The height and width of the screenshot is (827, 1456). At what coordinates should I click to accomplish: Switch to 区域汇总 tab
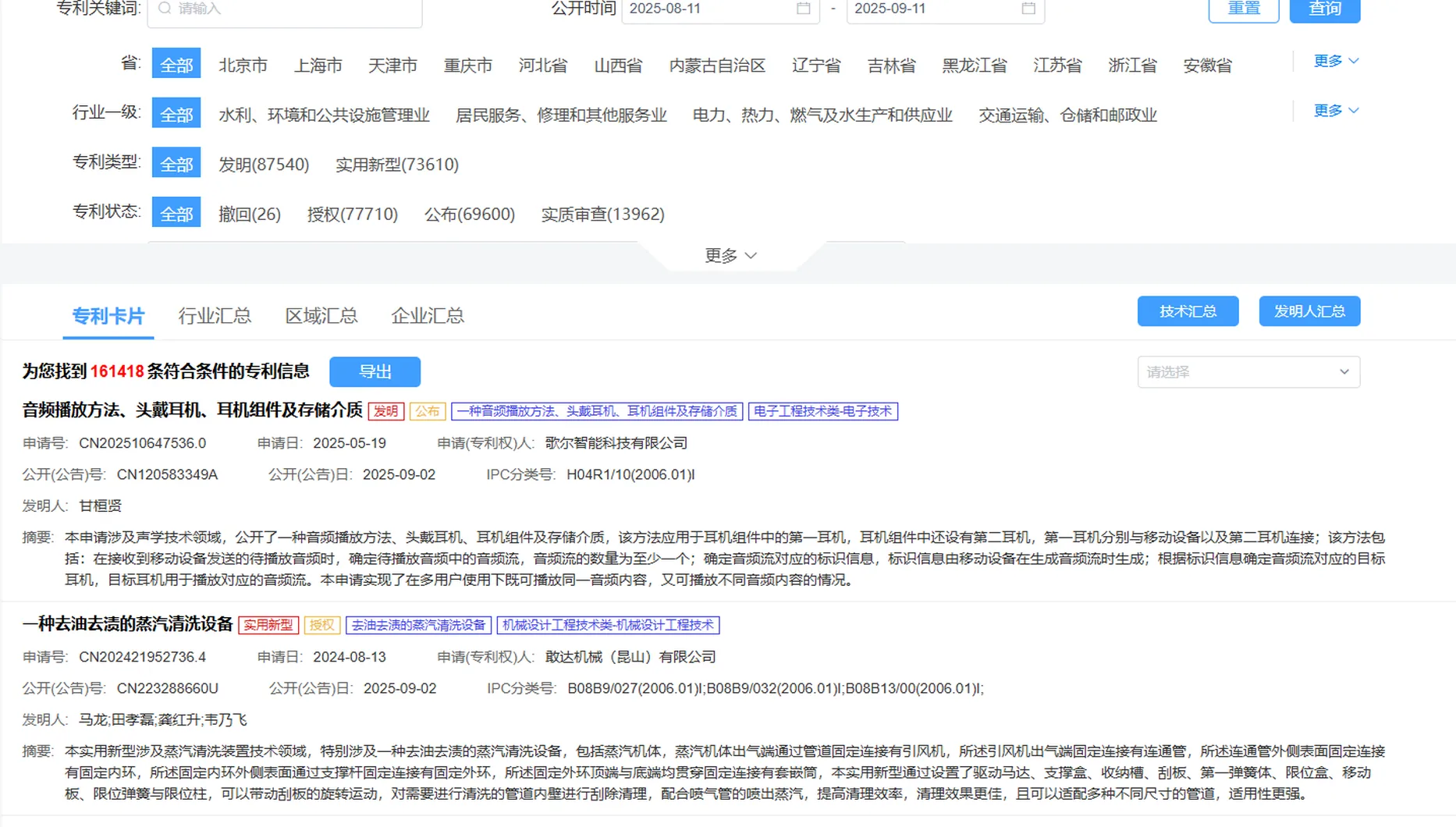[x=321, y=316]
